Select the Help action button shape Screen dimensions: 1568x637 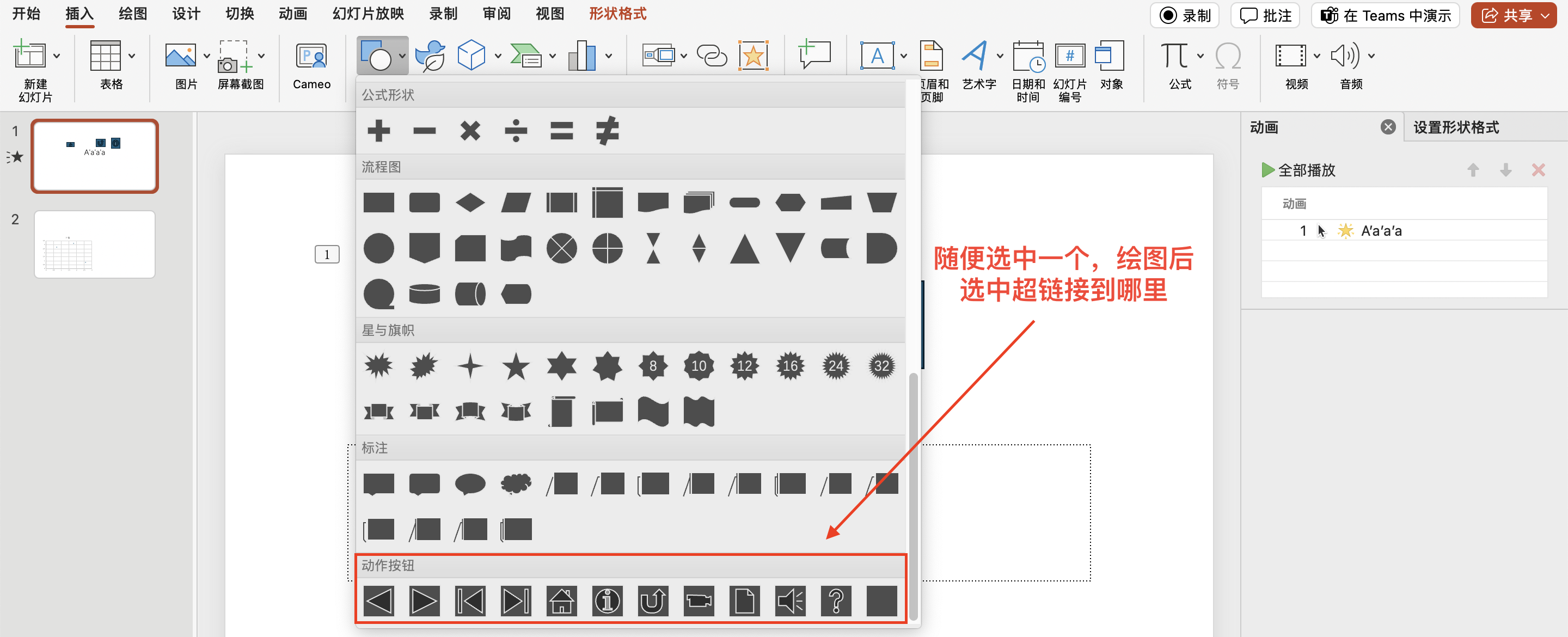[x=835, y=601]
